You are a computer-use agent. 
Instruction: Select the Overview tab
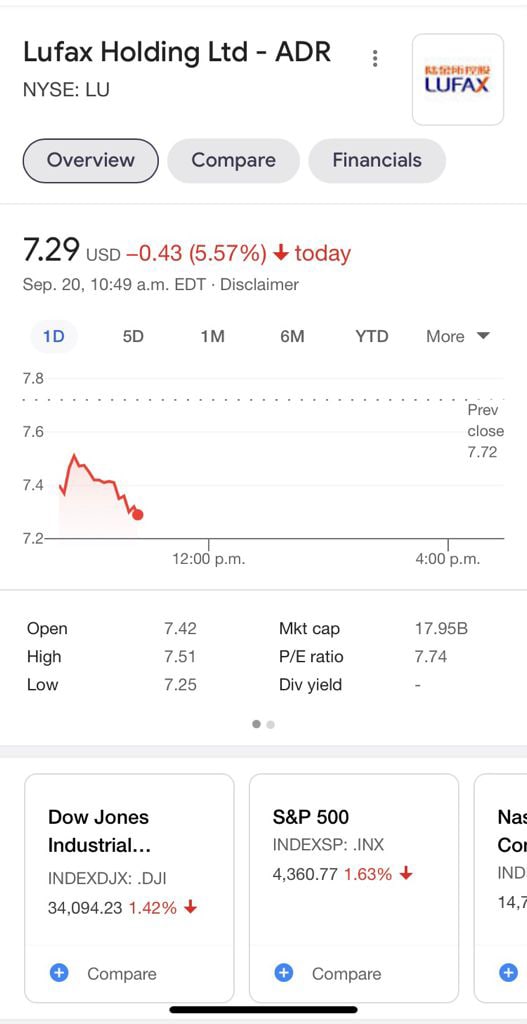(x=91, y=161)
